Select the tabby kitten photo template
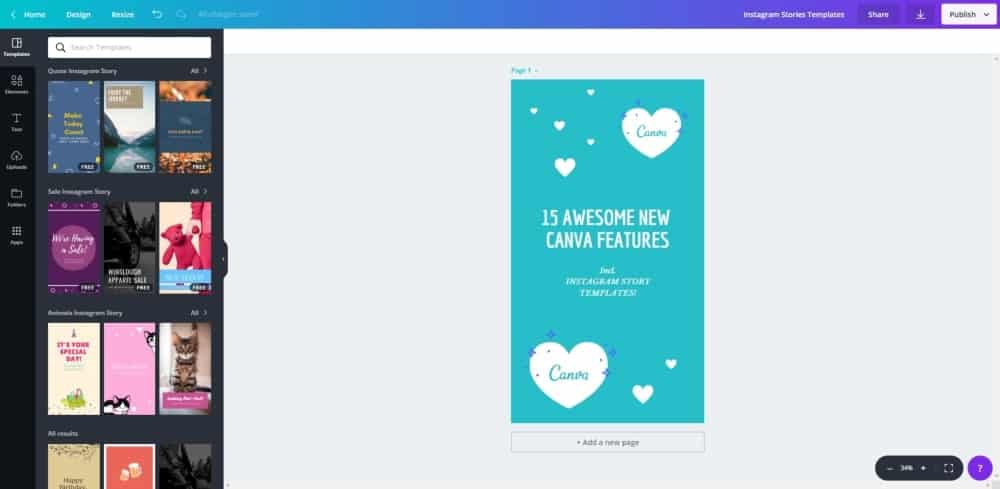Image resolution: width=1000 pixels, height=489 pixels. (x=185, y=369)
